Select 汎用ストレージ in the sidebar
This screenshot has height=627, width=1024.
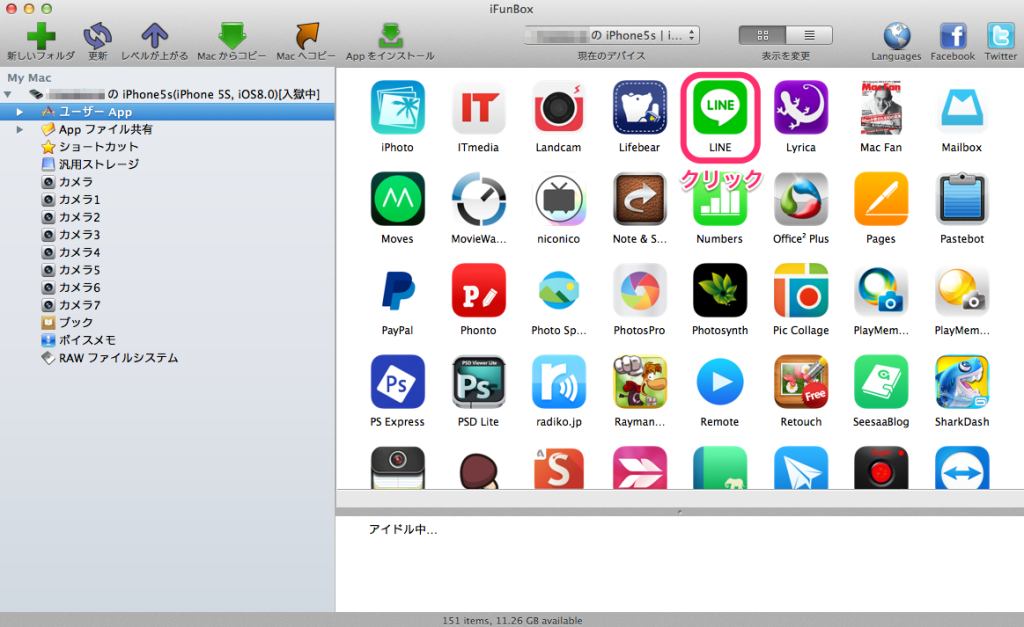[x=98, y=164]
